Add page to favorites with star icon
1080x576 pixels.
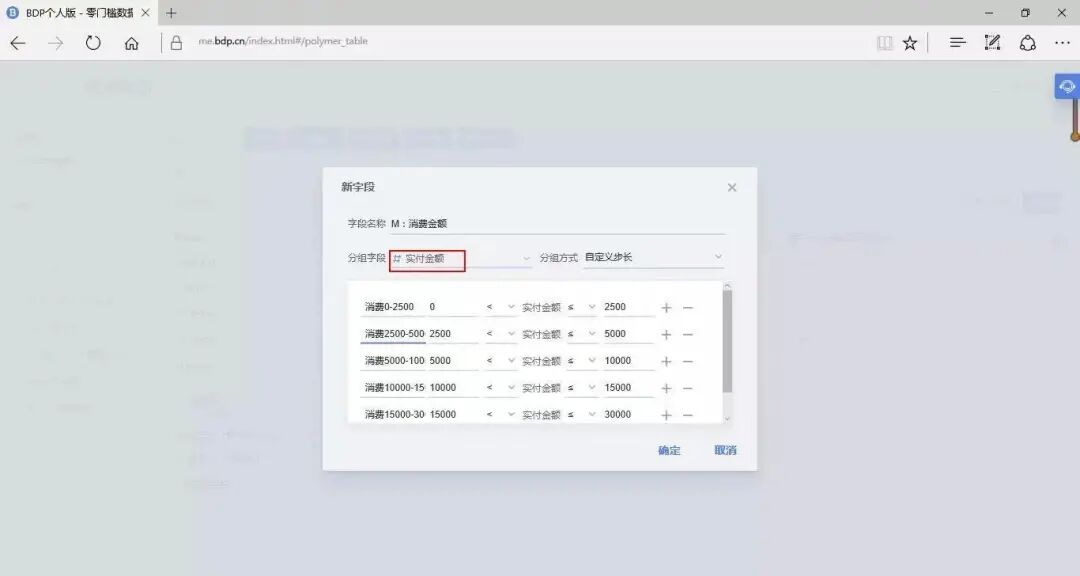tap(910, 42)
